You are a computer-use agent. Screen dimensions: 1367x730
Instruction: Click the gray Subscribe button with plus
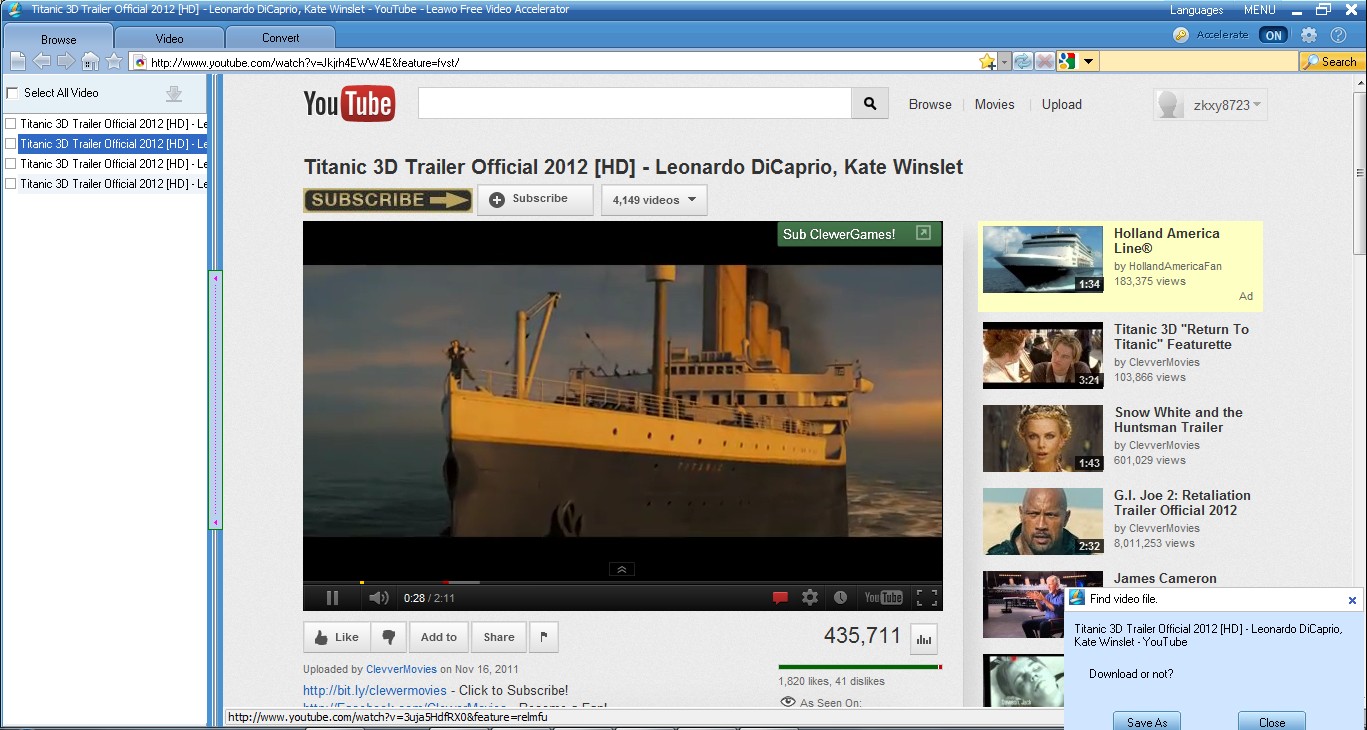click(x=535, y=199)
